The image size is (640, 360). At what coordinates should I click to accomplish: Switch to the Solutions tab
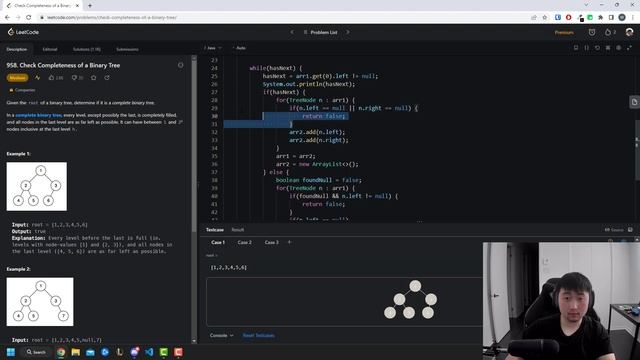pos(87,49)
